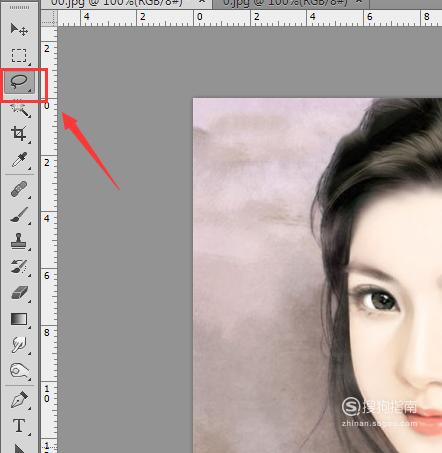
Task: Select the Type tool
Action: point(19,426)
